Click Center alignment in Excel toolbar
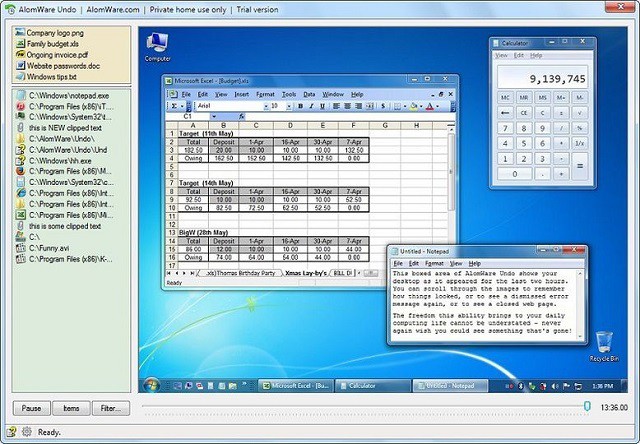This screenshot has height=444, width=640. pyautogui.click(x=347, y=106)
